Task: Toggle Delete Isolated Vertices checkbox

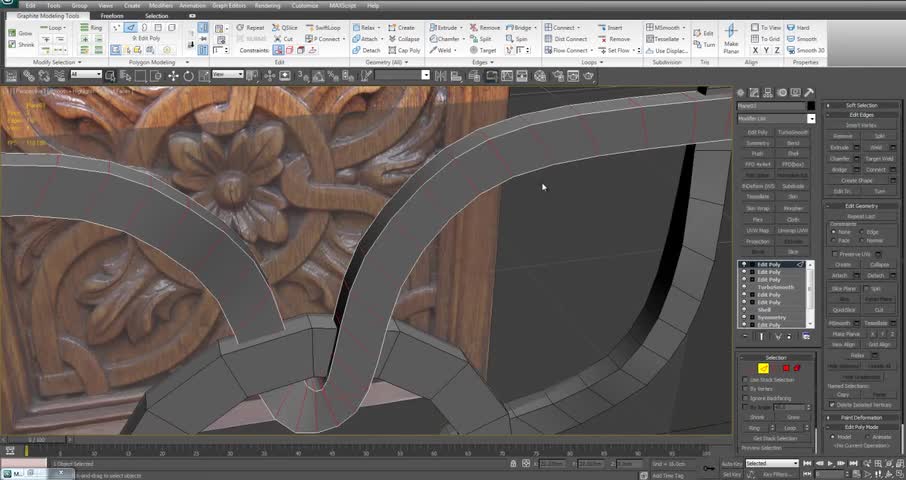Action: [832, 405]
